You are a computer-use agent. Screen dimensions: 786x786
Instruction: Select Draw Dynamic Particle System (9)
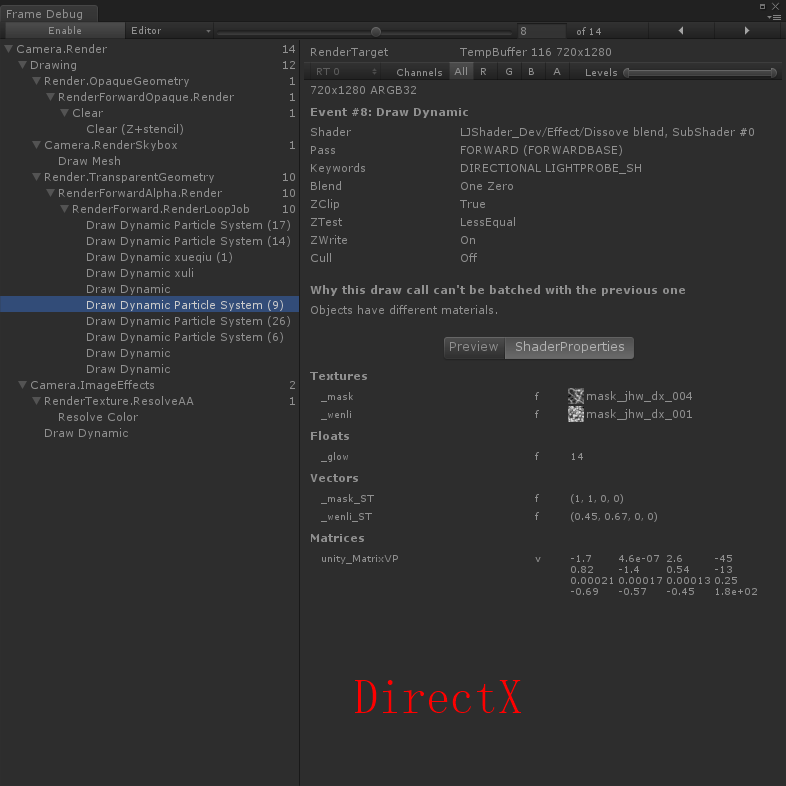point(149,305)
